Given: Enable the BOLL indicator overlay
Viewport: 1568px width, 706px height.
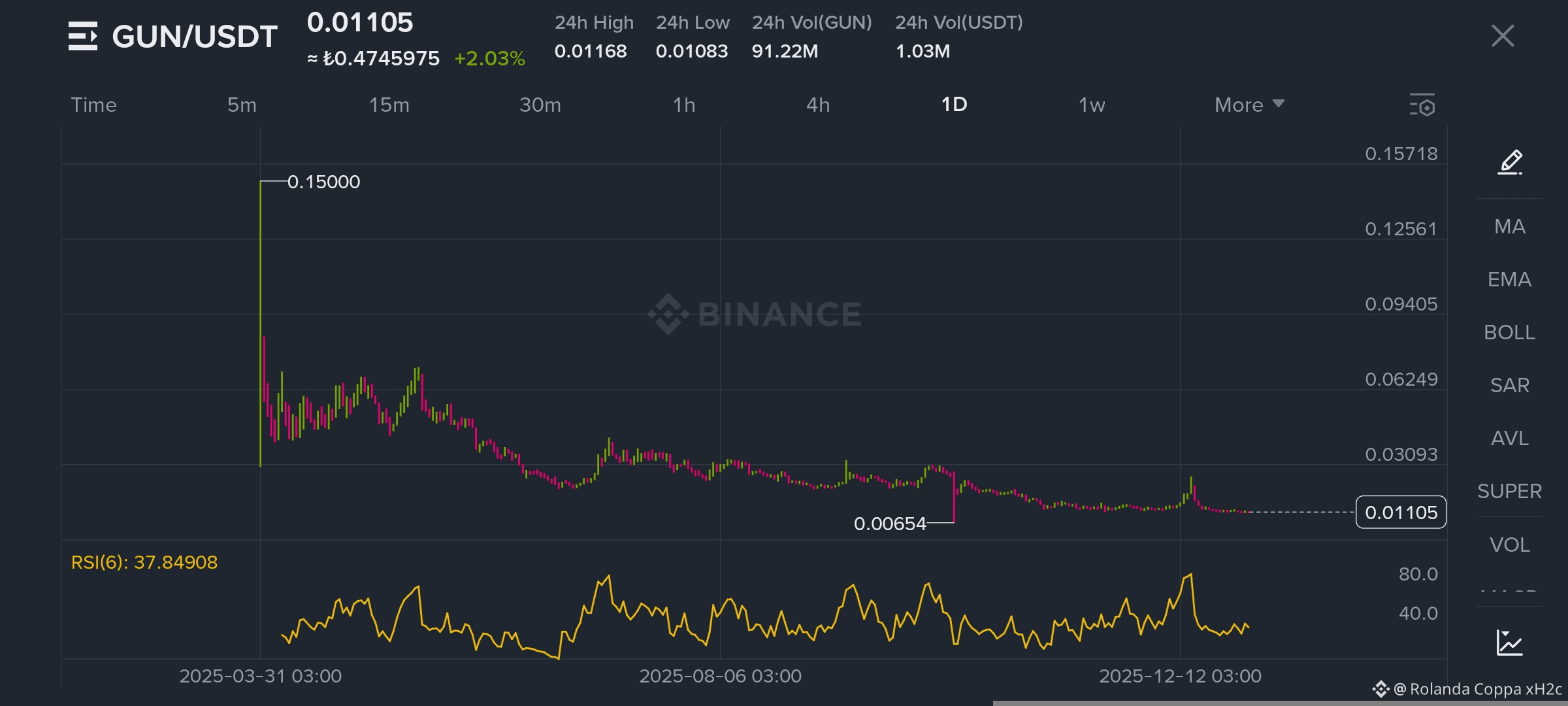Looking at the screenshot, I should [1509, 333].
